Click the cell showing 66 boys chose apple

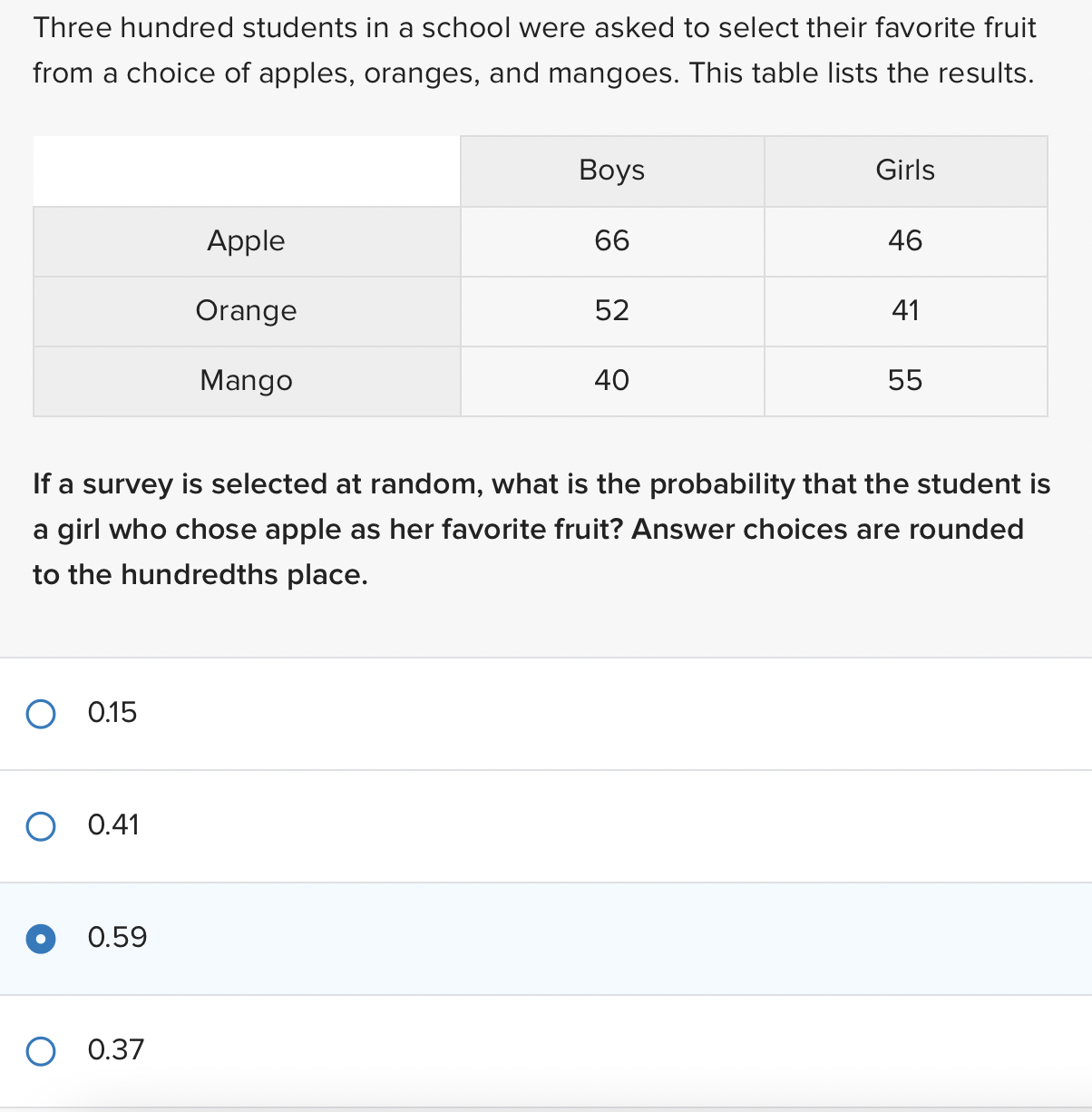pyautogui.click(x=612, y=241)
